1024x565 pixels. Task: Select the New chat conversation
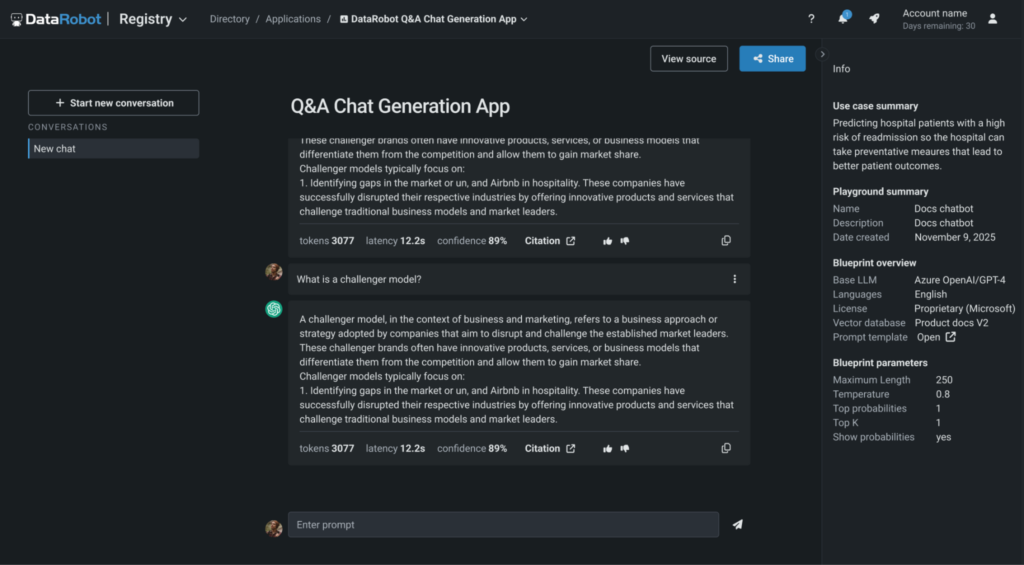coord(113,149)
